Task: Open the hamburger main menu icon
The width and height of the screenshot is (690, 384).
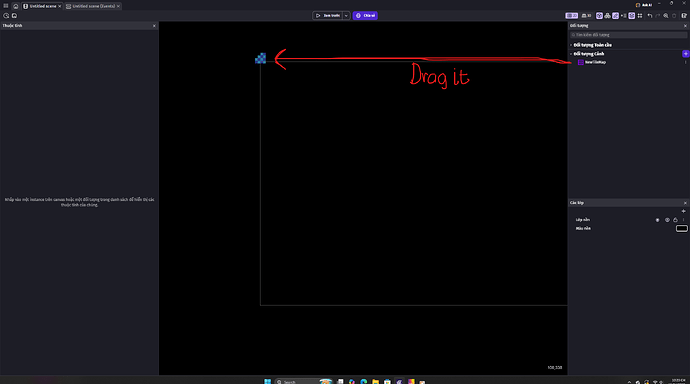Action: click(6, 6)
